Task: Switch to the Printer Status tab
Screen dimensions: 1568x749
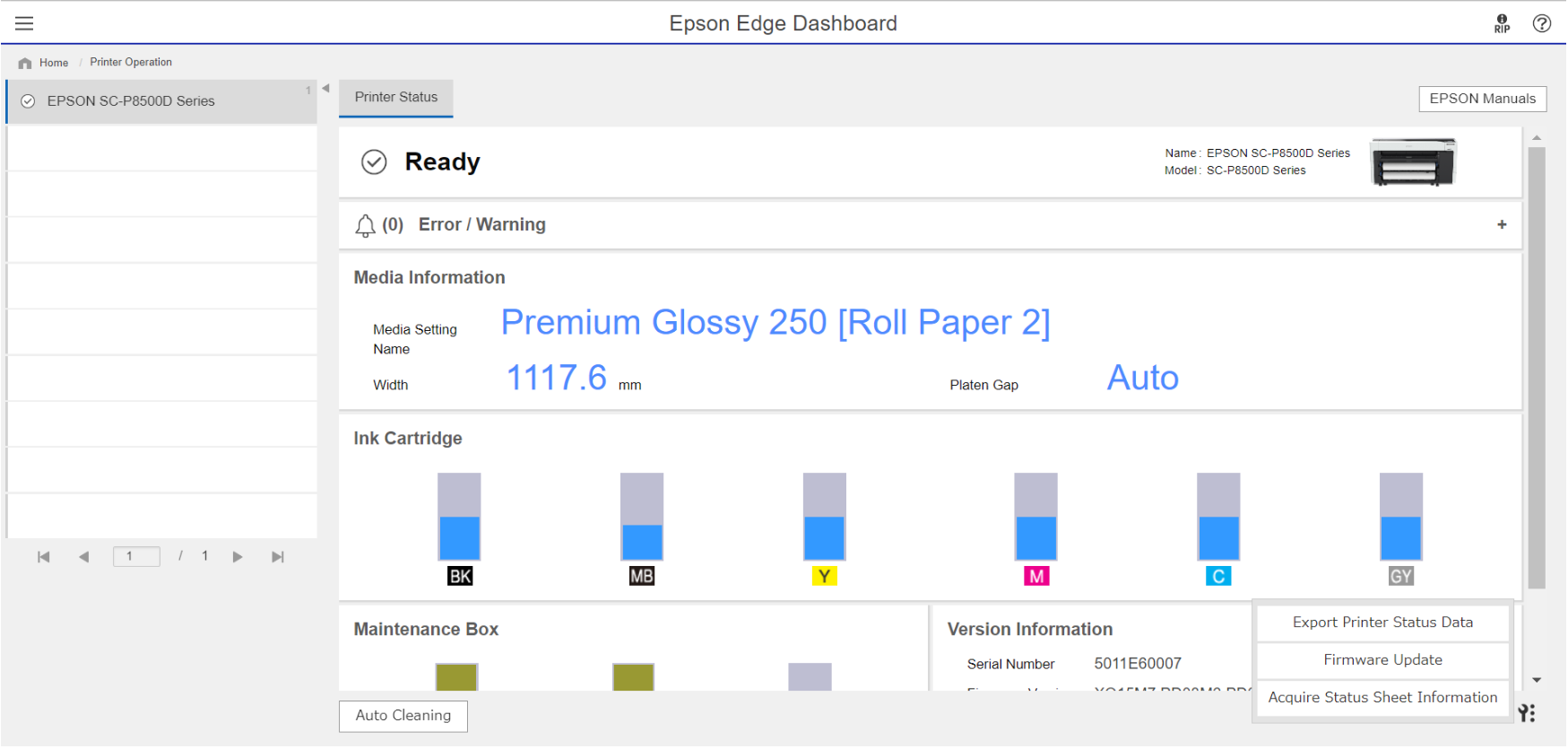Action: (395, 98)
